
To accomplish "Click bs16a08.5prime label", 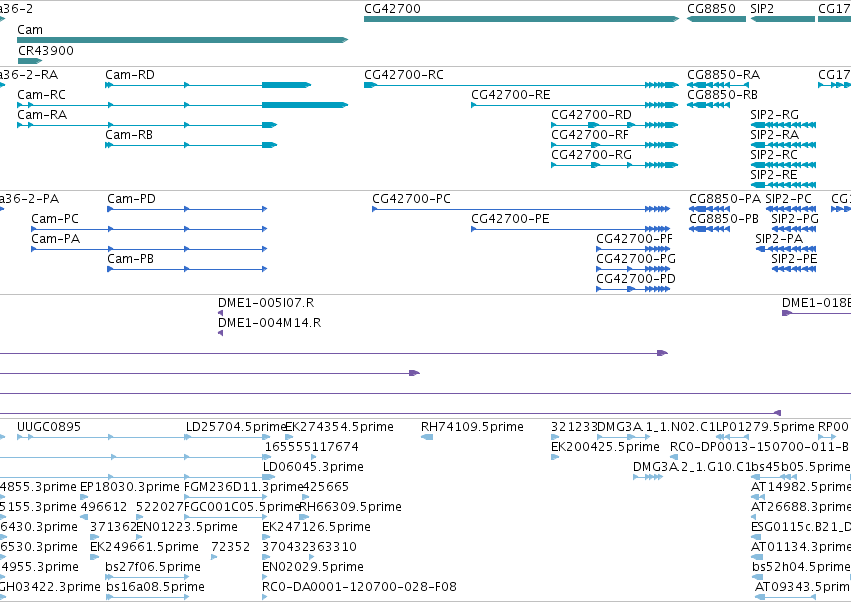I will click(155, 587).
